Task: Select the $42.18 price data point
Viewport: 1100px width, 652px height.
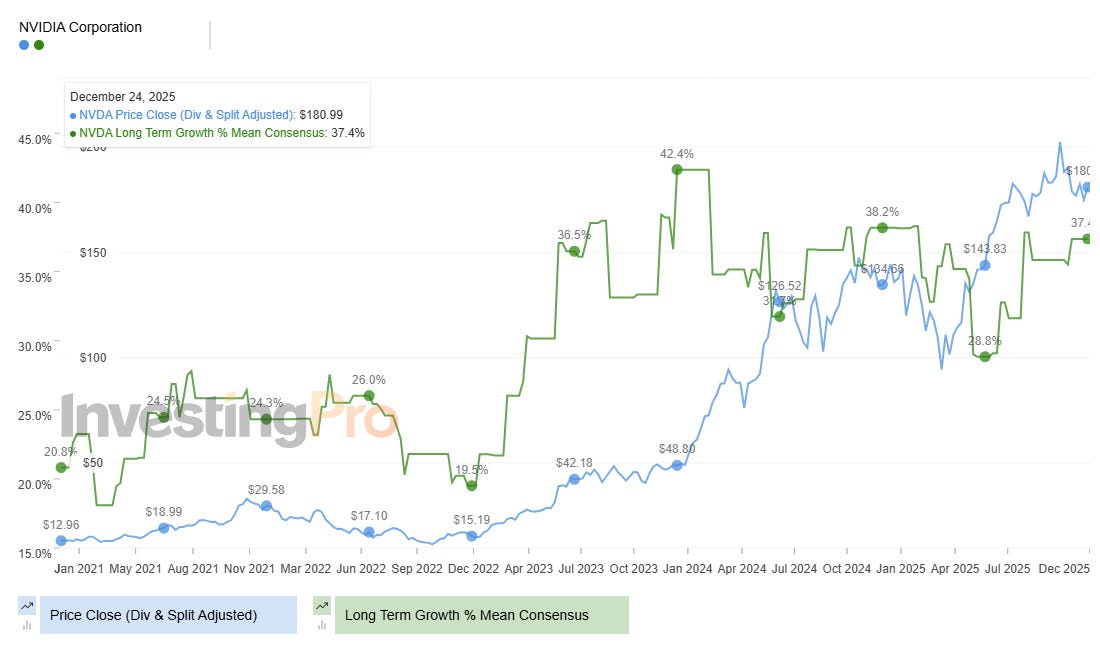Action: pyautogui.click(x=575, y=479)
